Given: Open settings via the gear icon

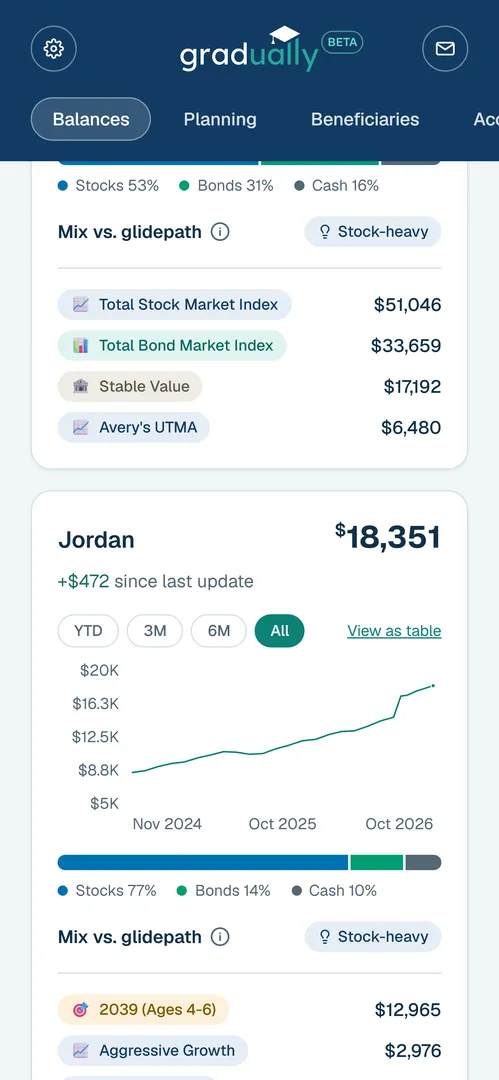Looking at the screenshot, I should 54,48.
